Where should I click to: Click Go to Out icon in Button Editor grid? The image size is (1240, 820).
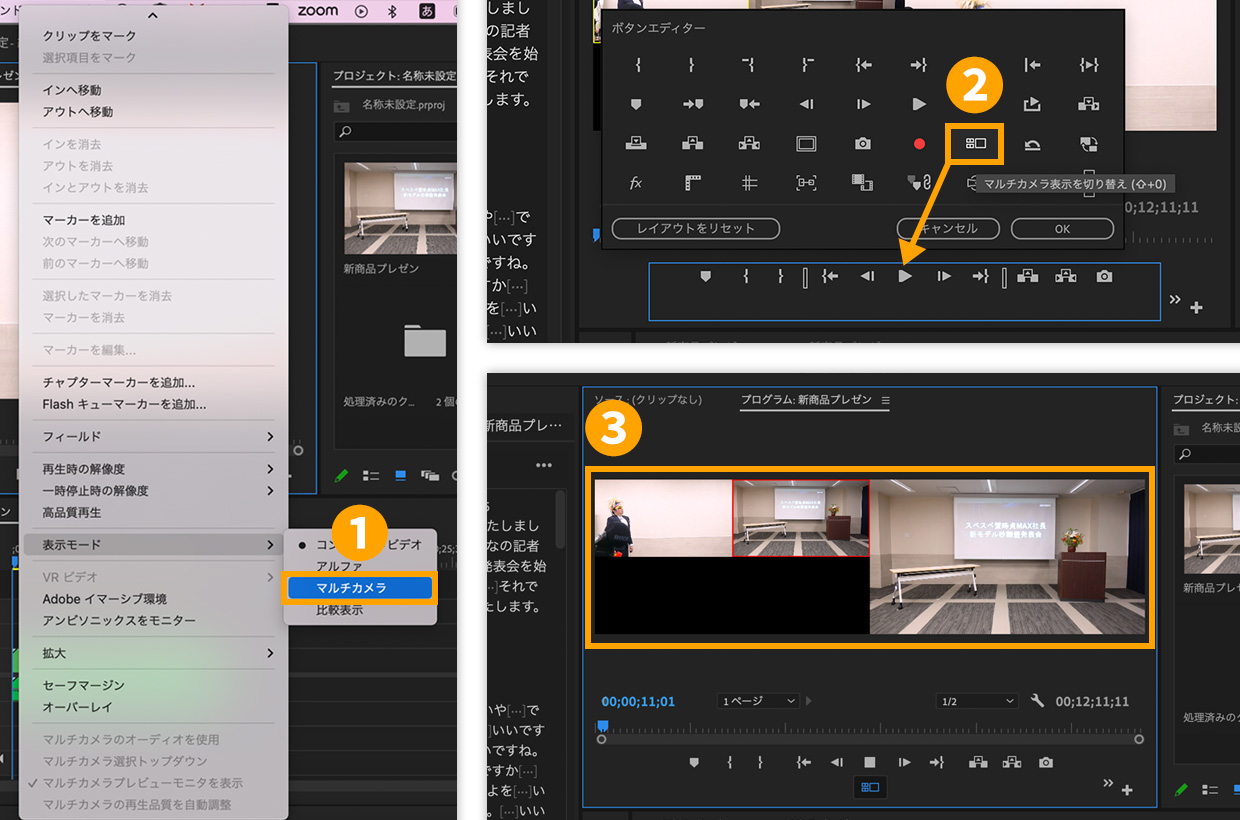coord(919,65)
